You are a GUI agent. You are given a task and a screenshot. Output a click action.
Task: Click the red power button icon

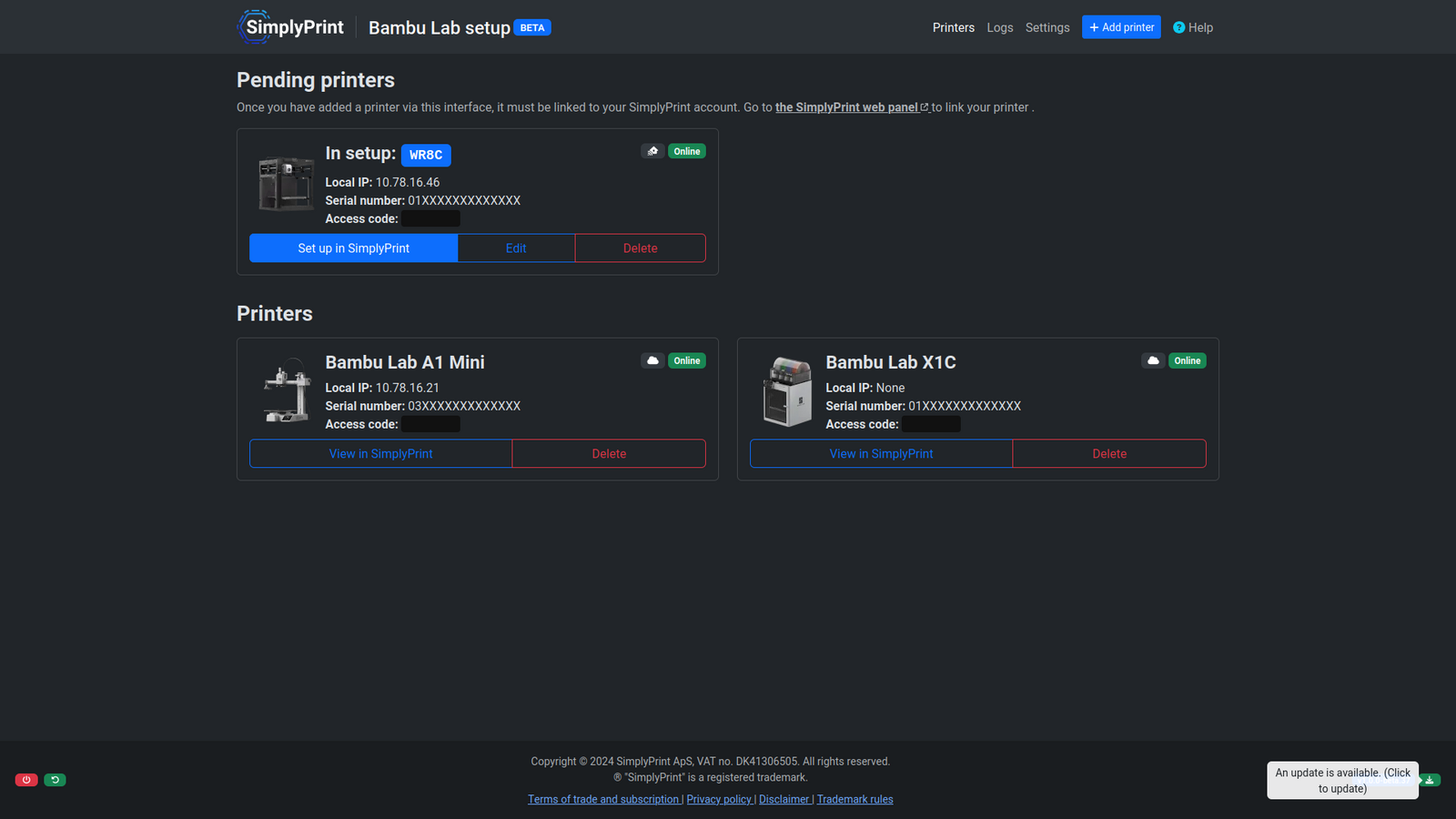click(x=26, y=780)
